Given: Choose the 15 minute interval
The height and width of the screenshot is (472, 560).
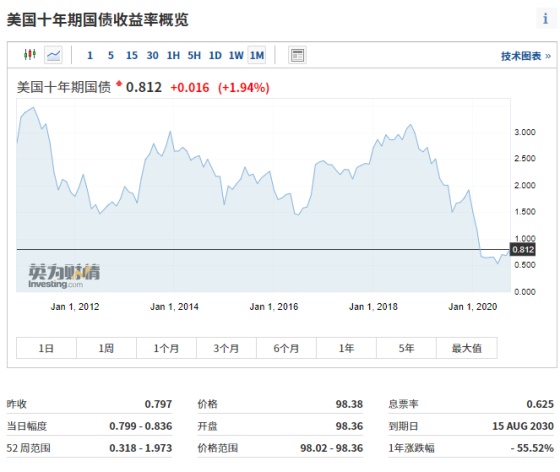Looking at the screenshot, I should pos(131,55).
